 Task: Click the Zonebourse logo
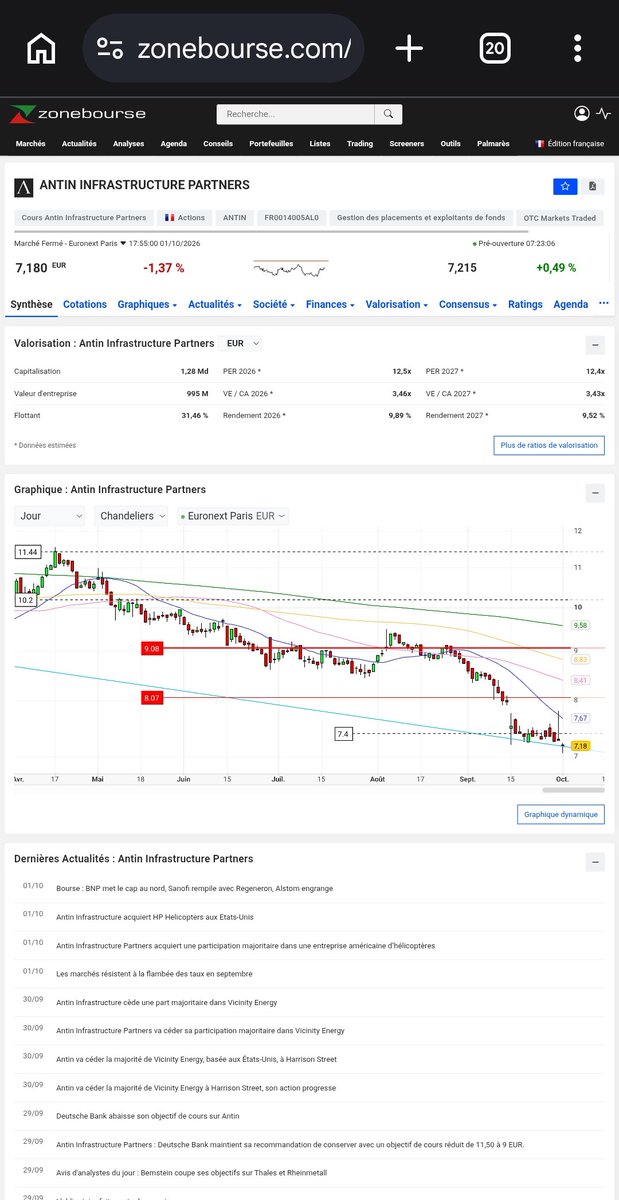pos(78,114)
